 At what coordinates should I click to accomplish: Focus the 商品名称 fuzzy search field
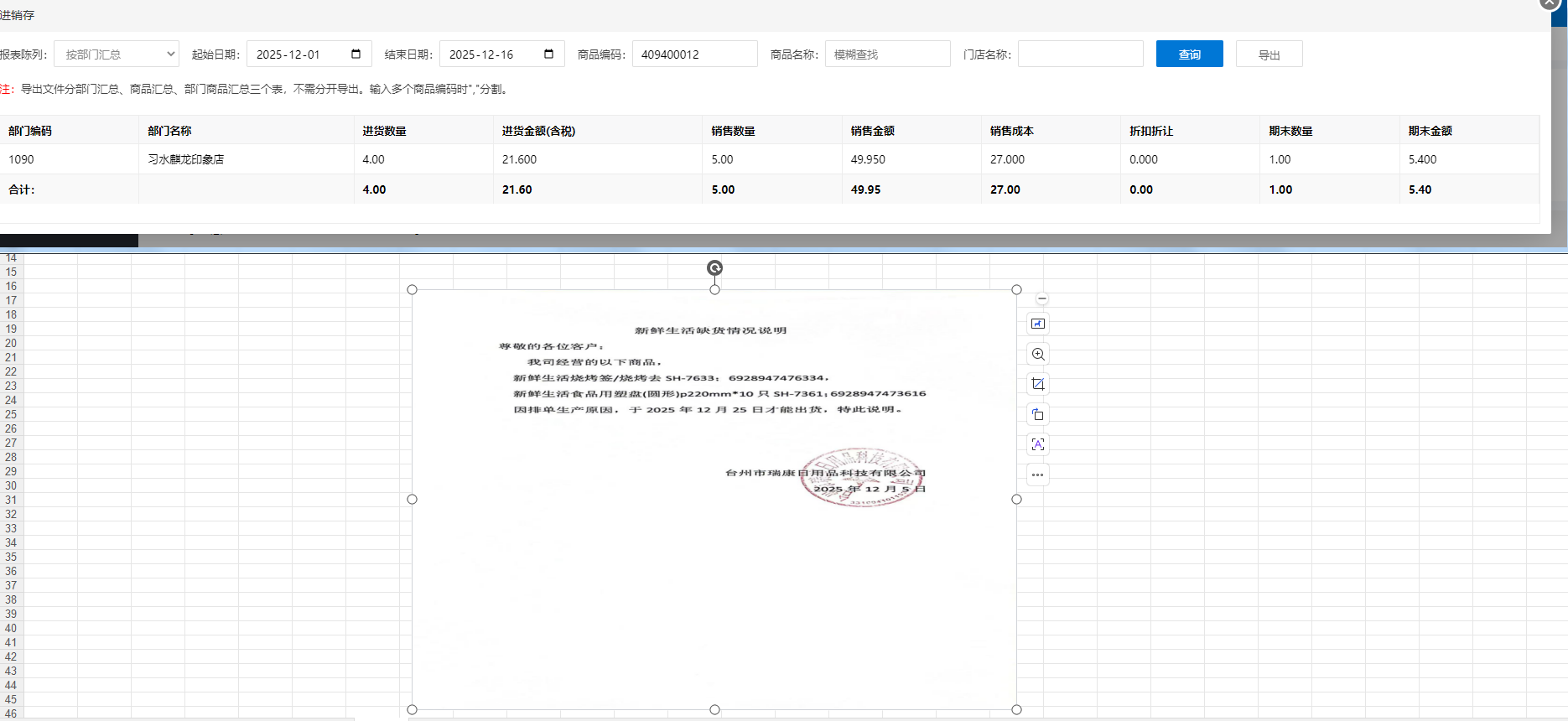click(x=887, y=54)
